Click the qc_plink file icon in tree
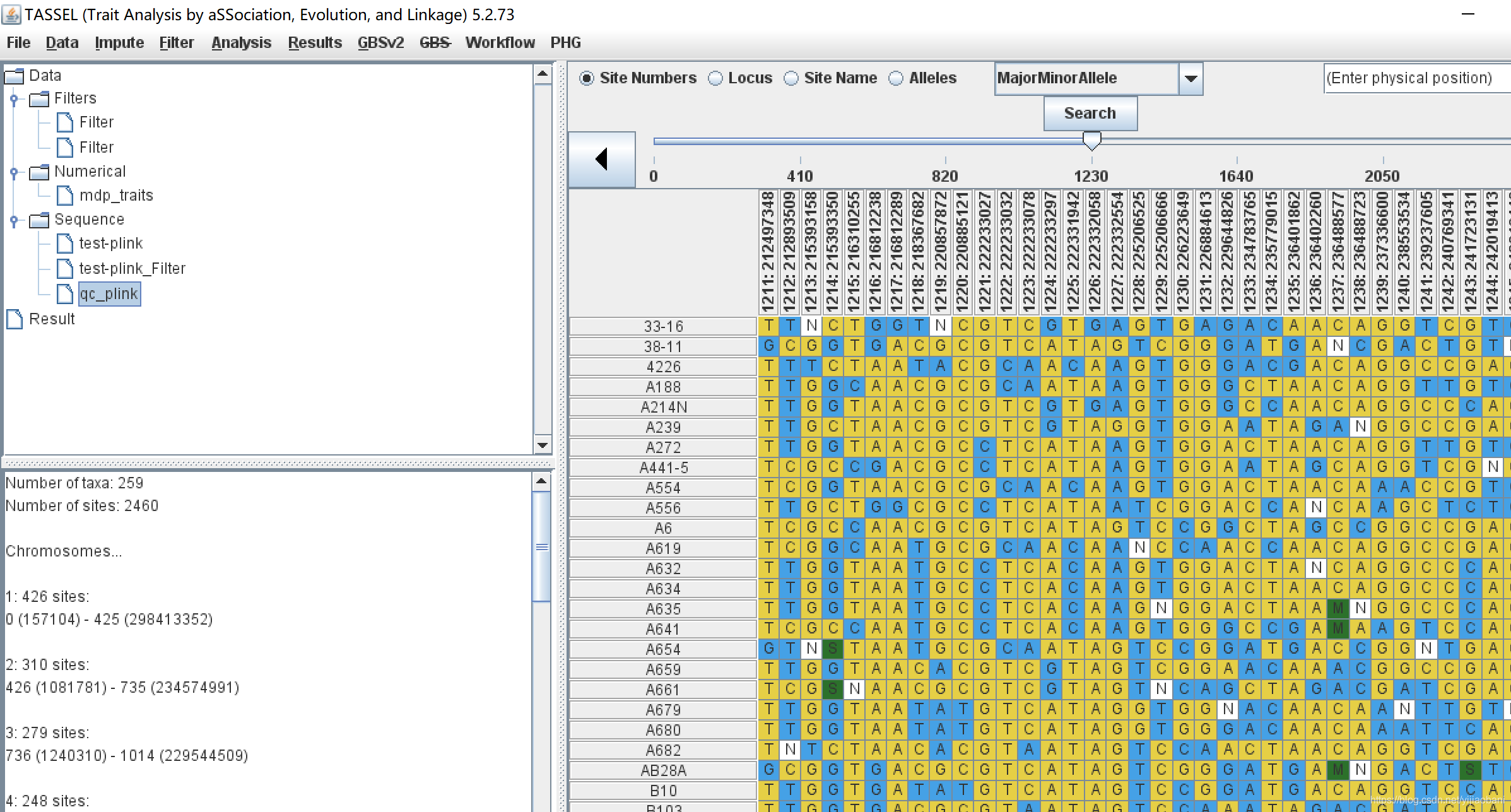1511x812 pixels. click(x=65, y=294)
